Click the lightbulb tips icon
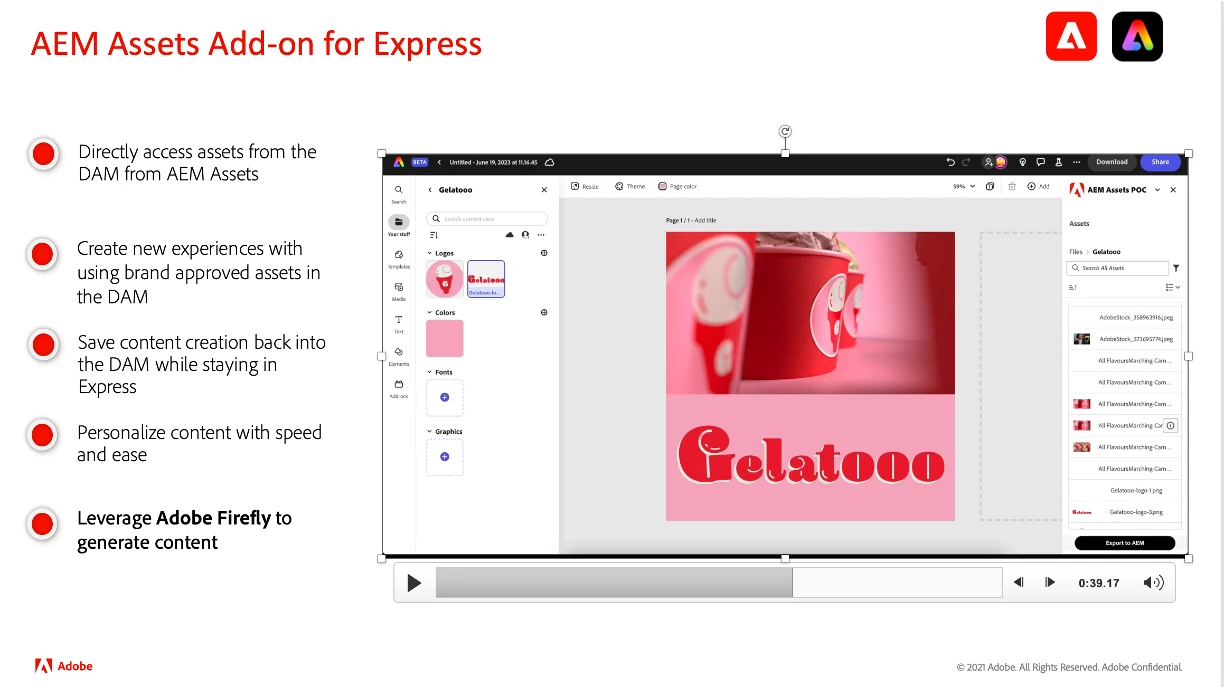Image resolution: width=1224 pixels, height=688 pixels. pyautogui.click(x=1023, y=162)
